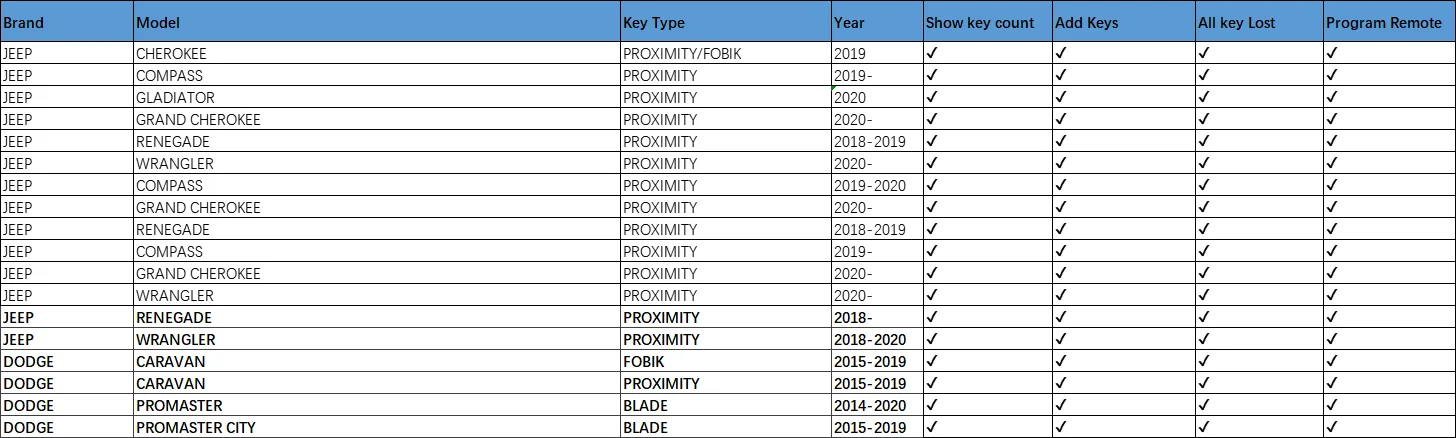Screen dimensions: 1456x438
Task: Click the PROMASTER CITY model cell
Action: 196,428
